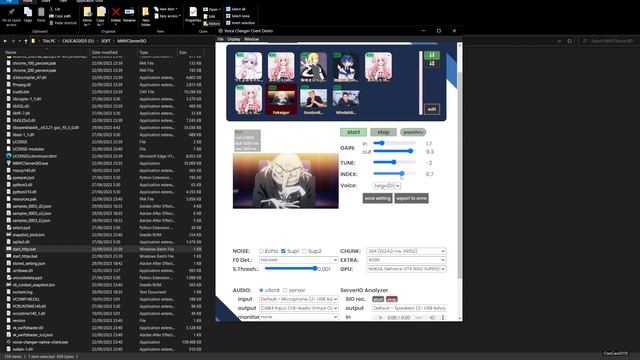Click 'This PC' in Explorer breadcrumb
The height and width of the screenshot is (360, 640).
coord(49,41)
